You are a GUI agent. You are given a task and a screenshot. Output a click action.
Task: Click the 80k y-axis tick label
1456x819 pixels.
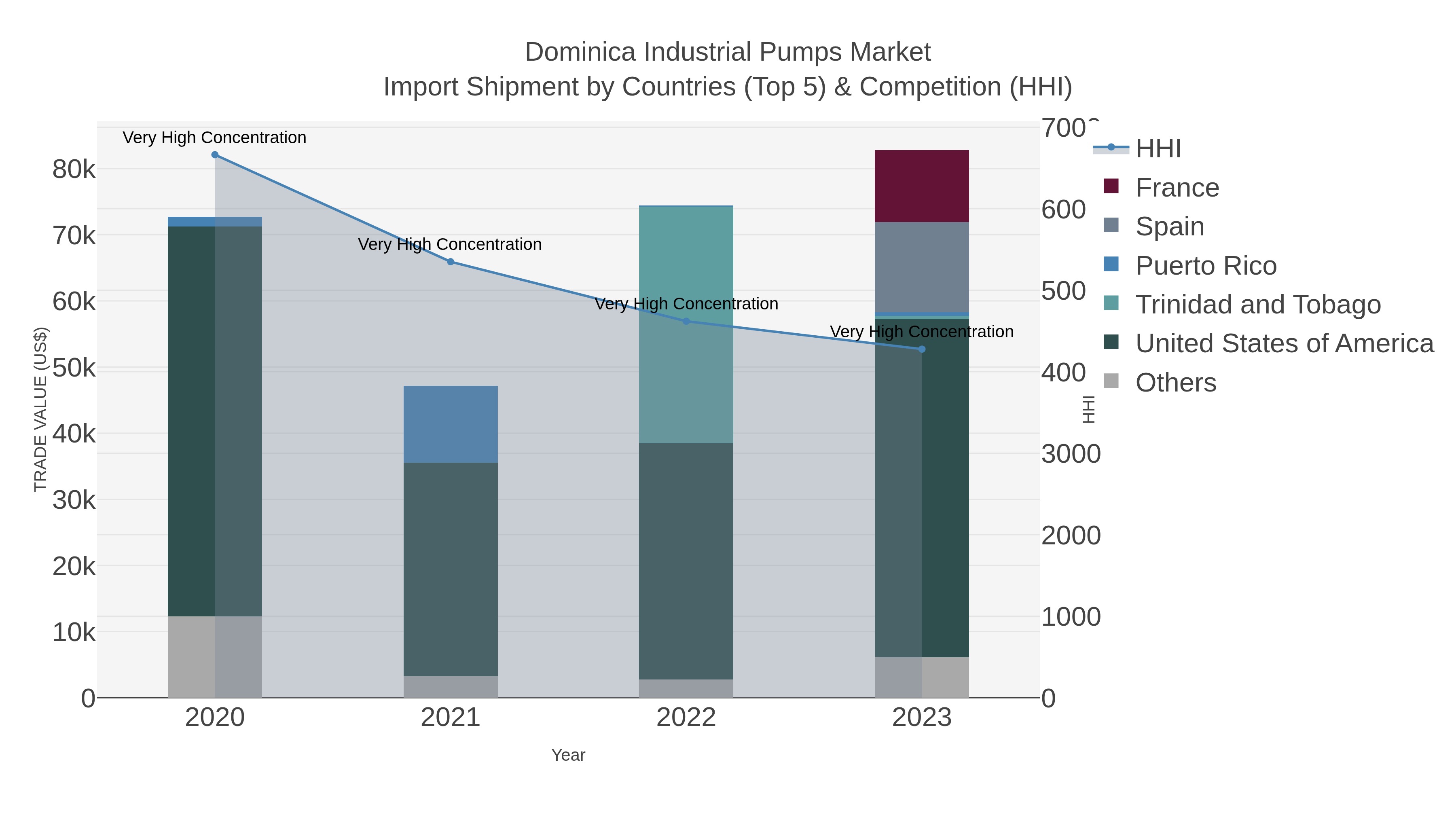pos(74,169)
